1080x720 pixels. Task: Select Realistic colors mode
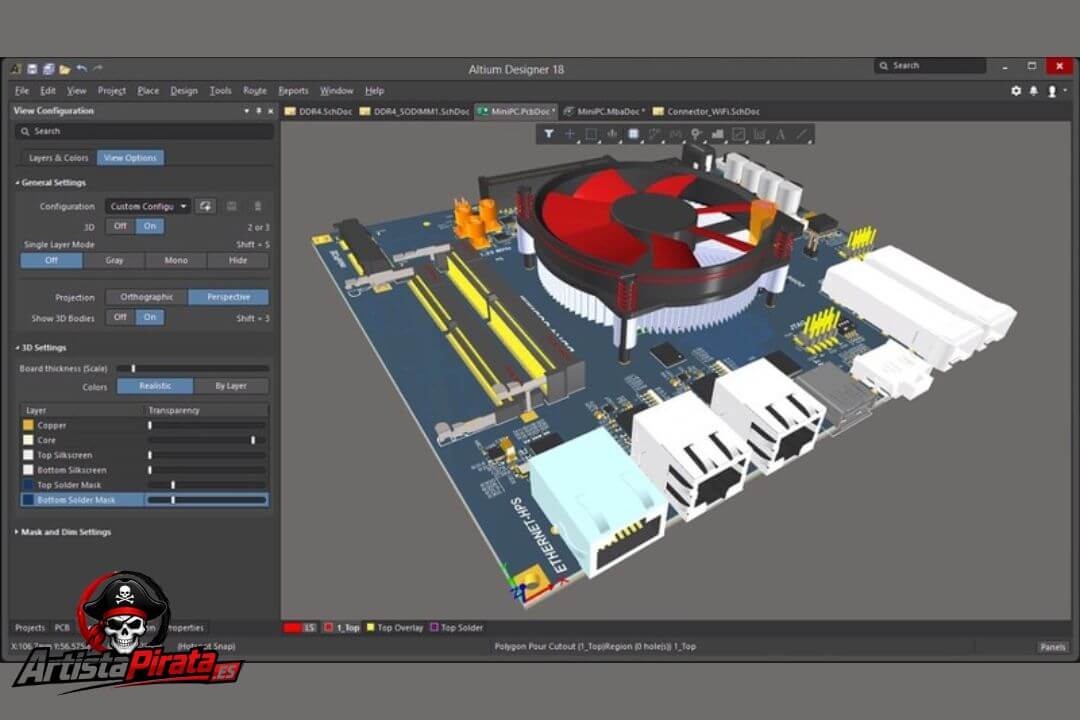click(155, 387)
